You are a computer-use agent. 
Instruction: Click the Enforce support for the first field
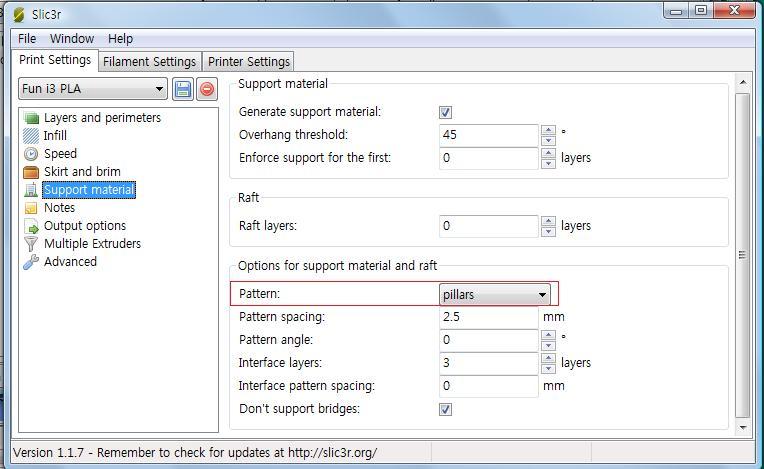tap(489, 158)
